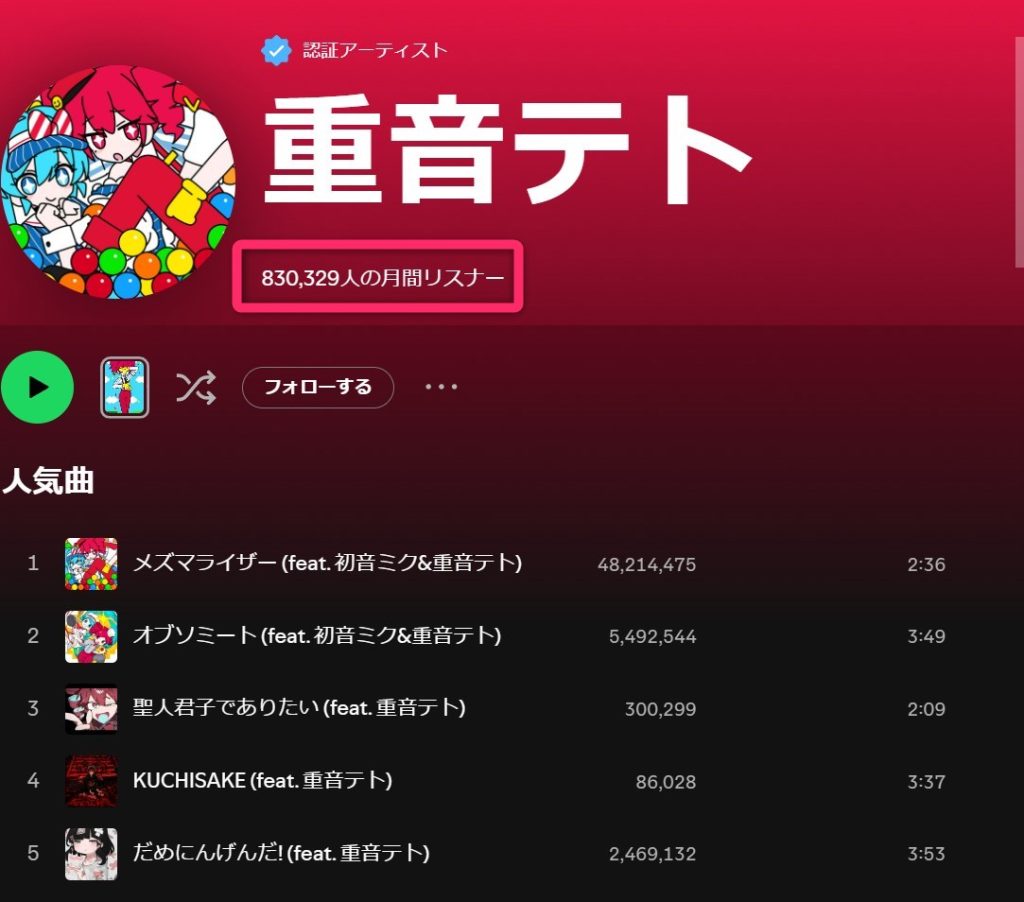The width and height of the screenshot is (1024, 902).
Task: Click the オブソミート cover art icon
Action: pos(91,636)
